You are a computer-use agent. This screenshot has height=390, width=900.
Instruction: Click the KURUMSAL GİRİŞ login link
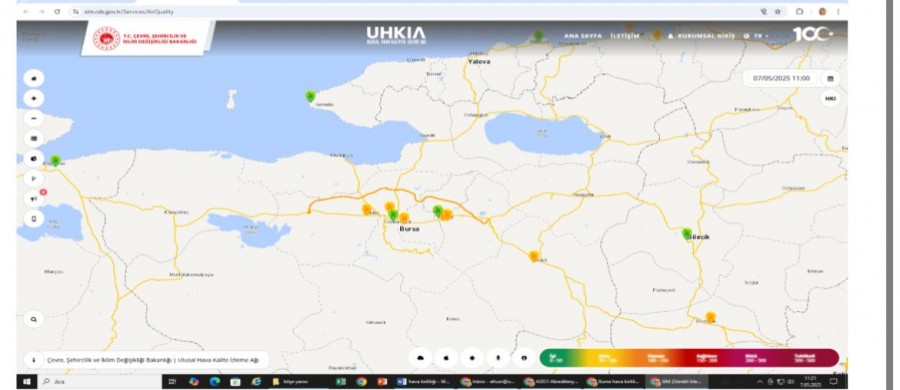tap(701, 36)
